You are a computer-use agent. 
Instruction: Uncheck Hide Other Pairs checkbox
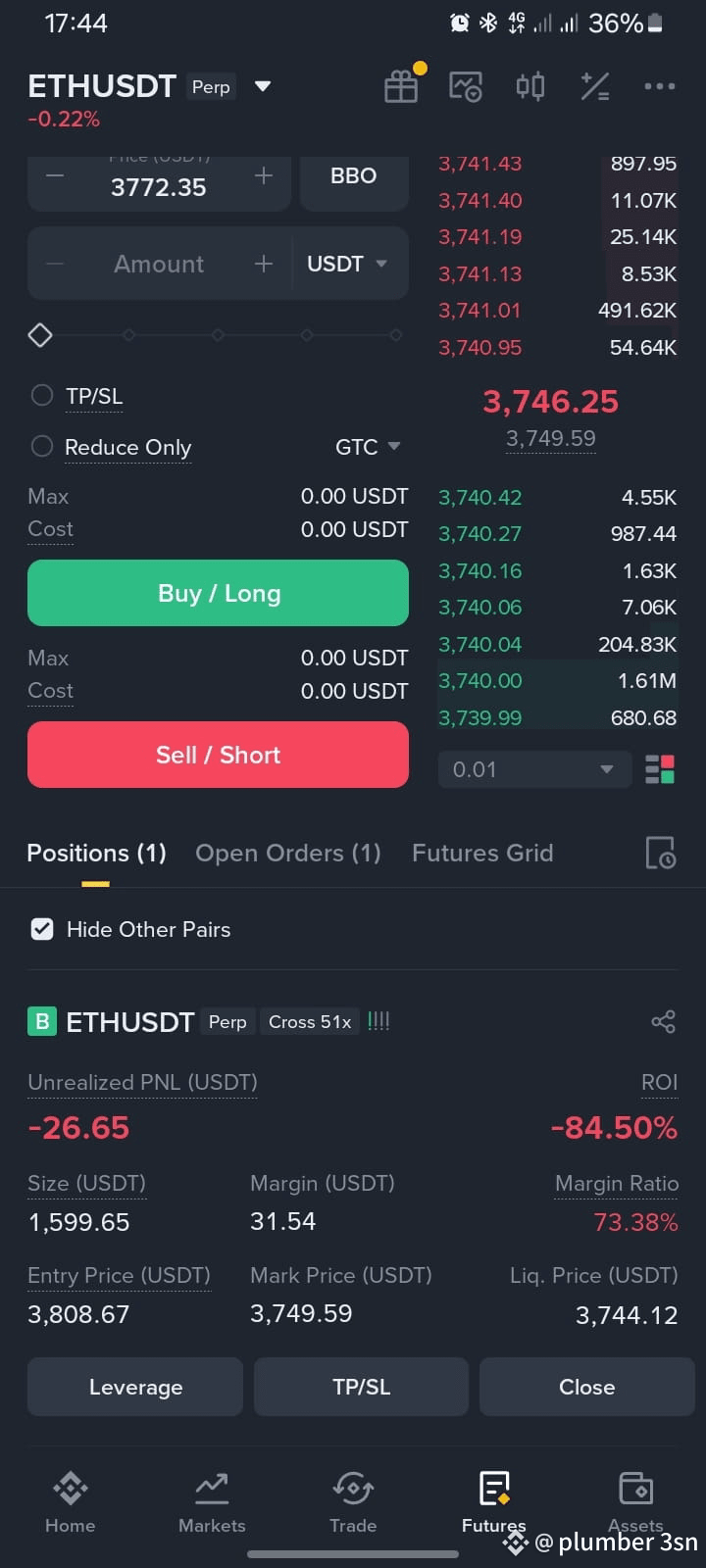pos(42,929)
